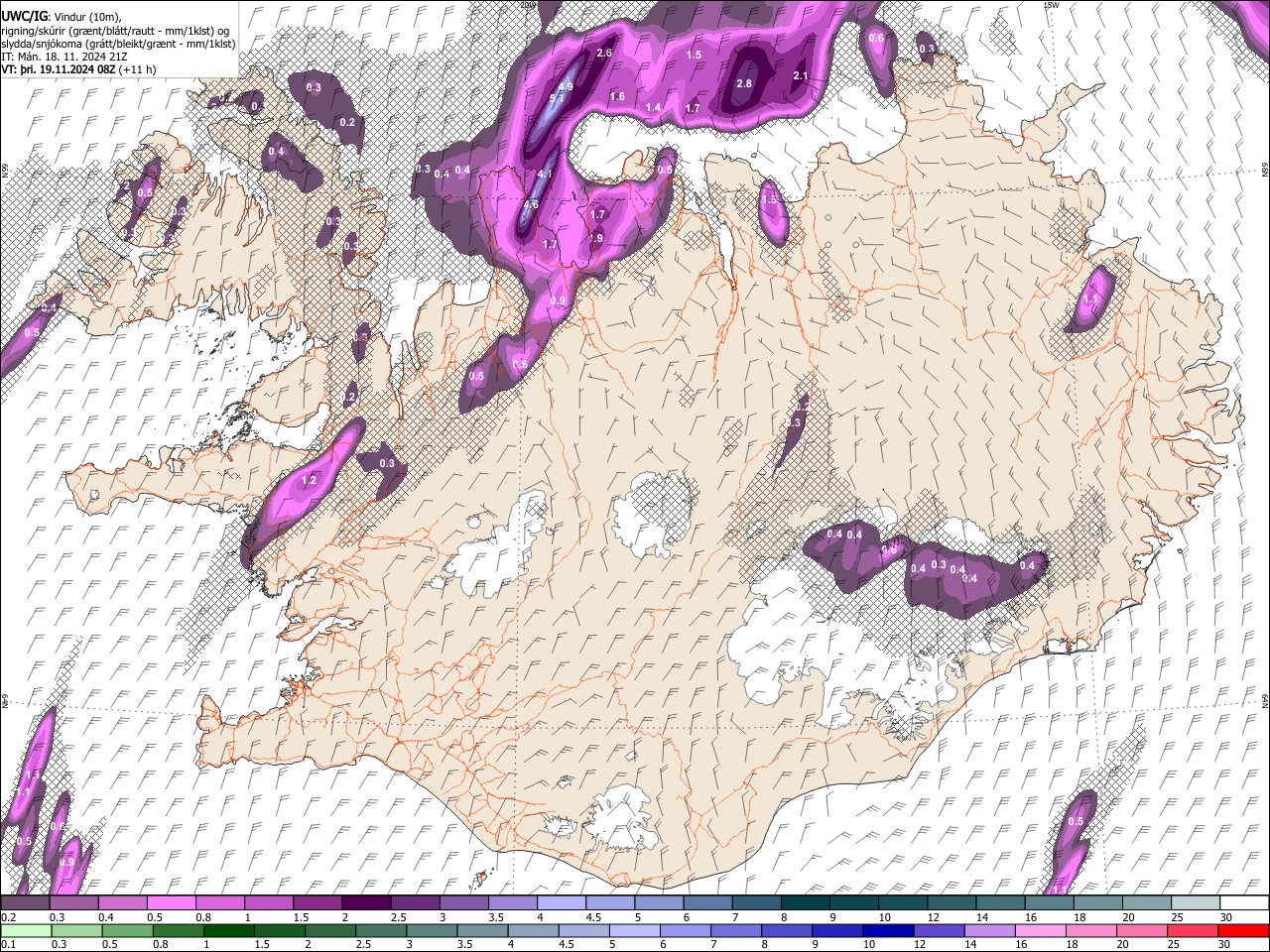
Task: Click the UWC/IG title text
Action: click(24, 16)
